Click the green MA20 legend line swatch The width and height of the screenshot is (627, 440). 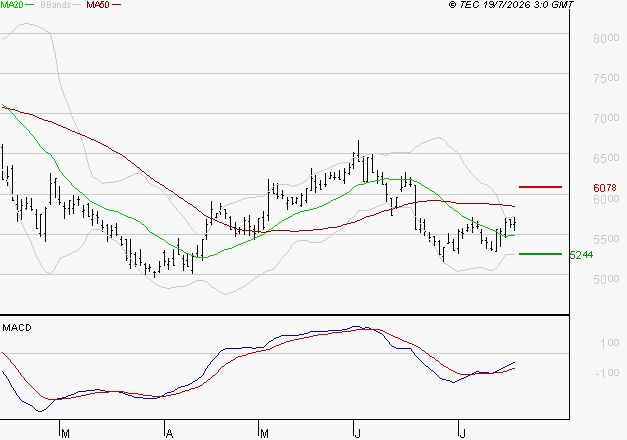click(30, 5)
